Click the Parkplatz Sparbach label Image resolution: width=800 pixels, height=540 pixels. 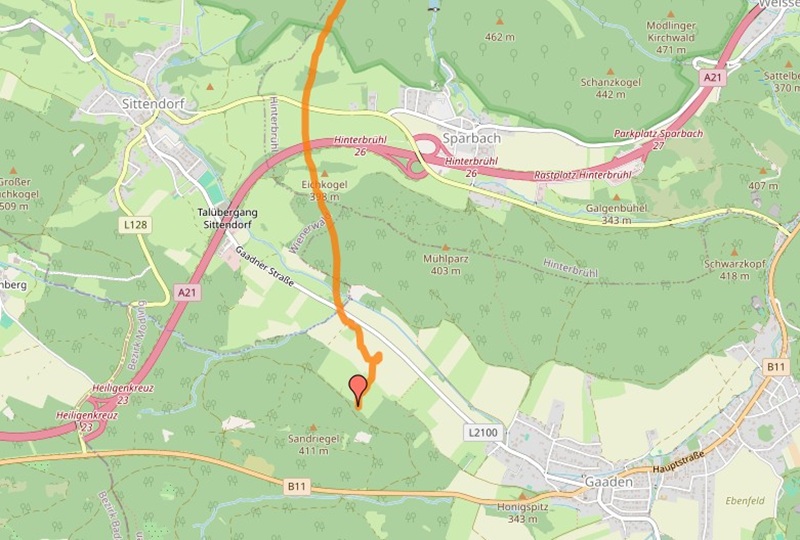pyautogui.click(x=658, y=134)
